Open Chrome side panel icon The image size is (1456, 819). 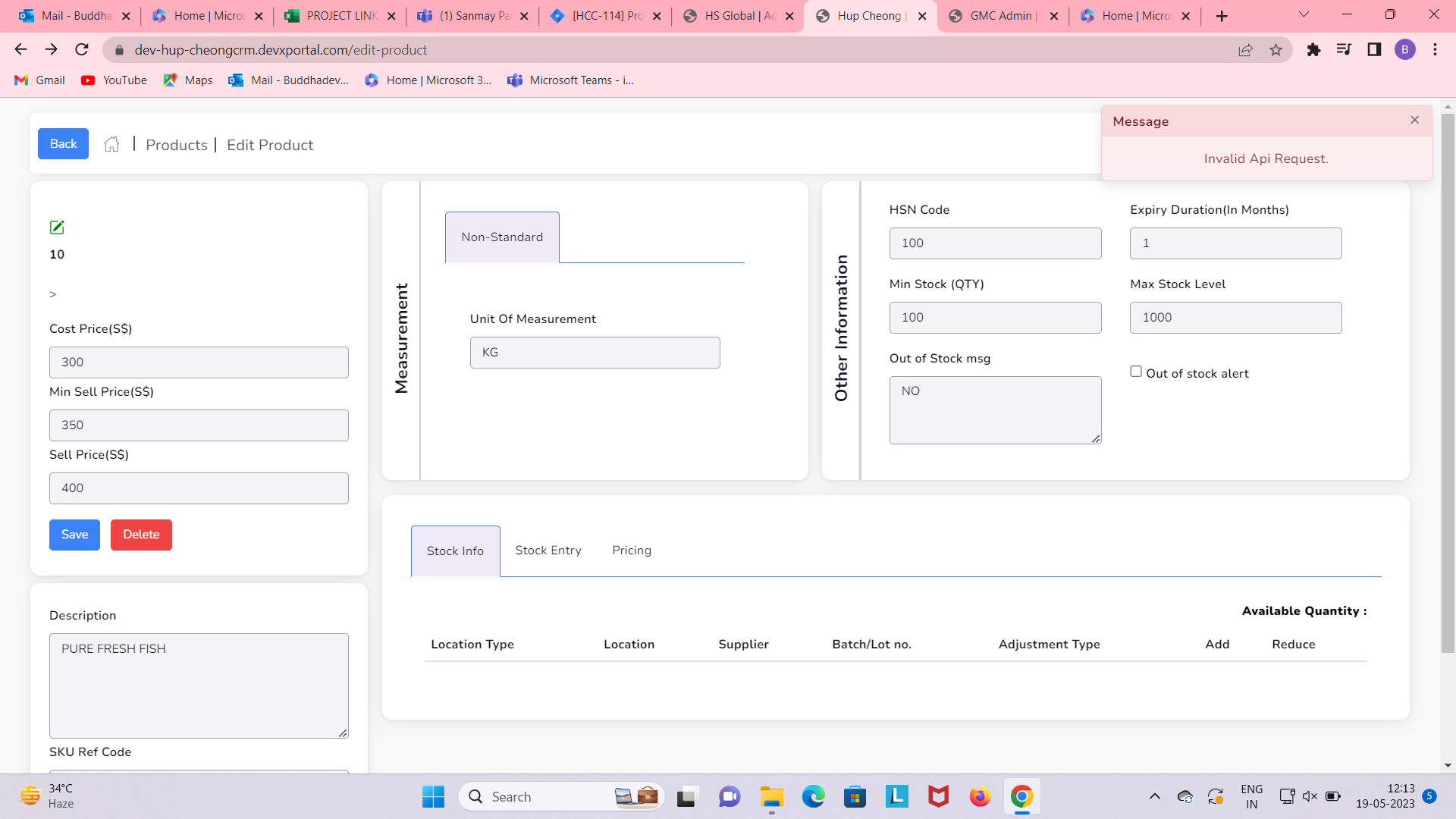click(x=1374, y=50)
